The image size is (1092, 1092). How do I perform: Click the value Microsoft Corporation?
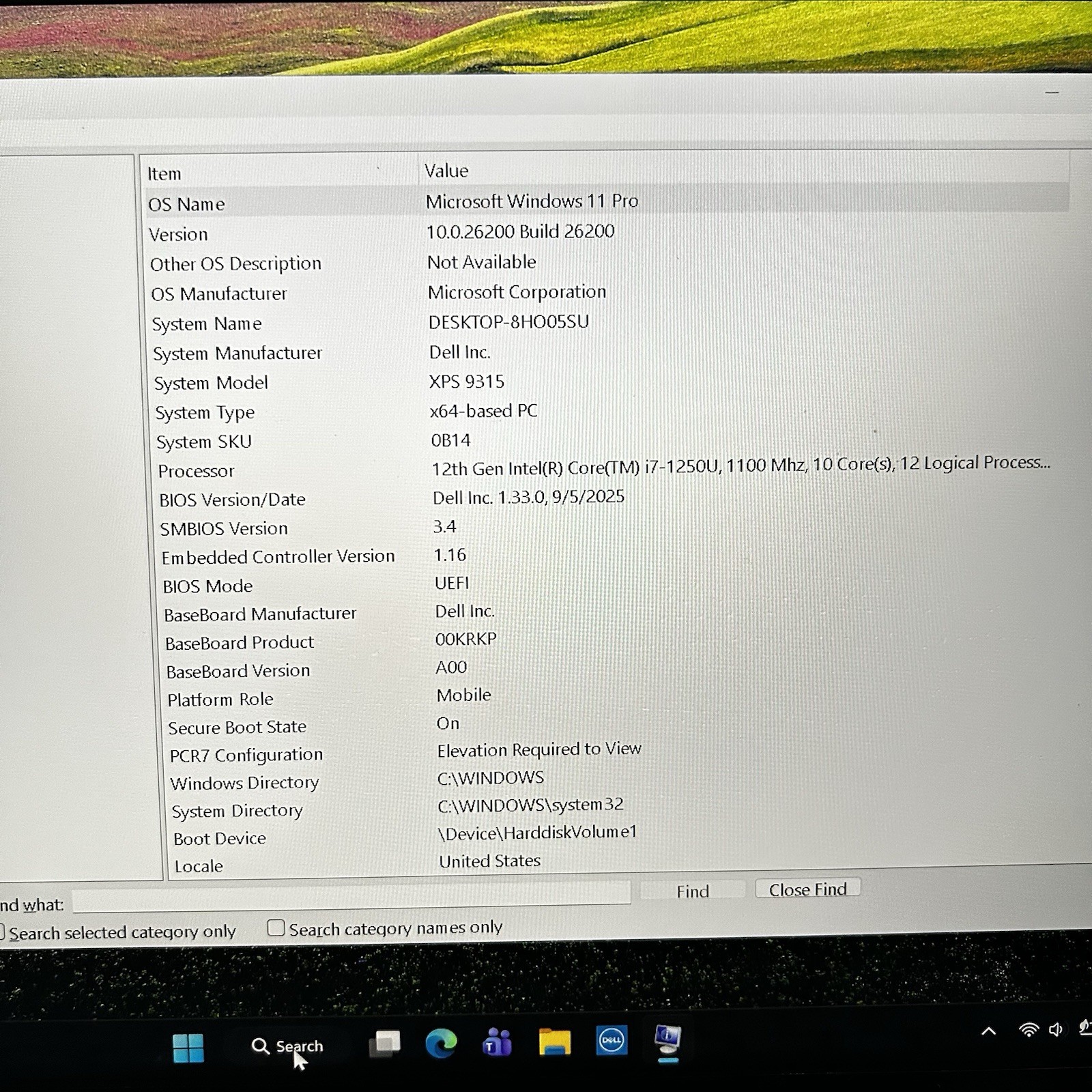[x=517, y=292]
